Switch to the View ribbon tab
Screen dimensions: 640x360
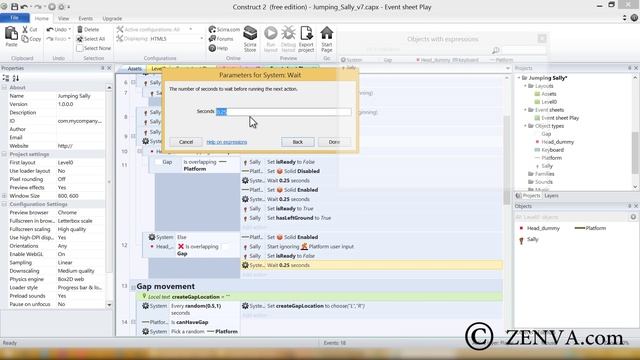point(63,18)
